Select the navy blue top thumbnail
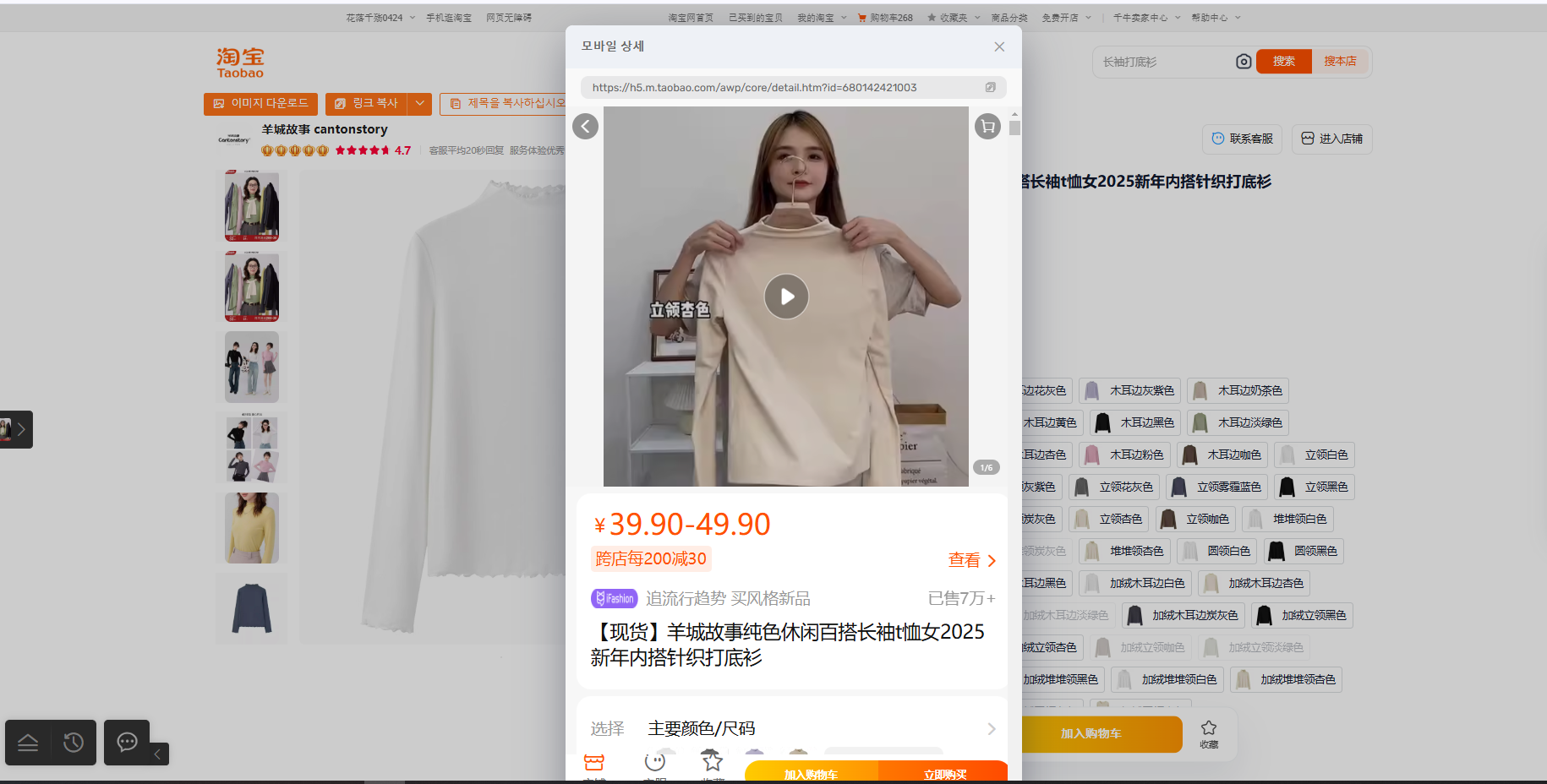Image resolution: width=1547 pixels, height=784 pixels. [252, 608]
